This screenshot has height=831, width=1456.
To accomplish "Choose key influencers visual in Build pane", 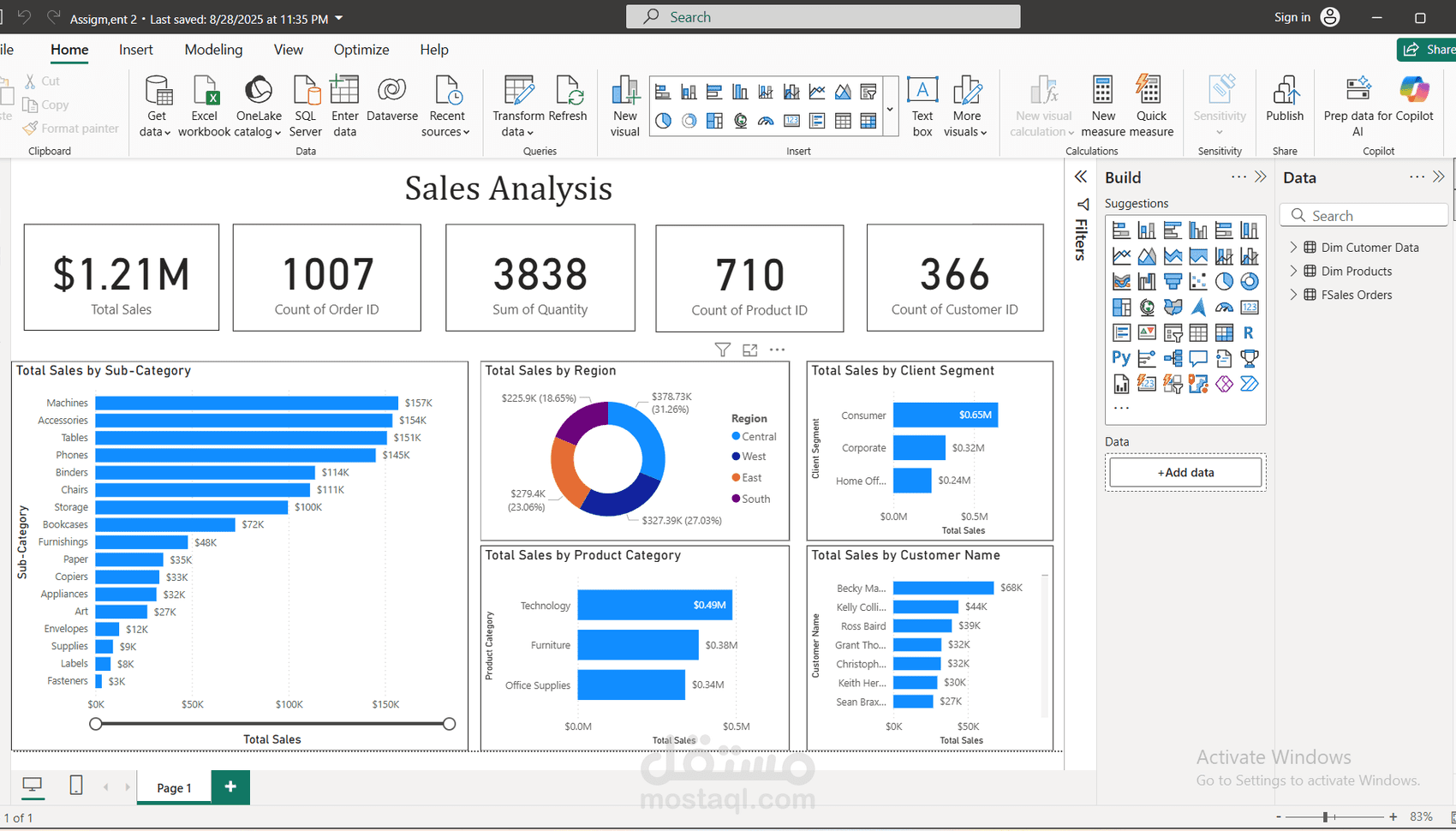I will (1147, 358).
